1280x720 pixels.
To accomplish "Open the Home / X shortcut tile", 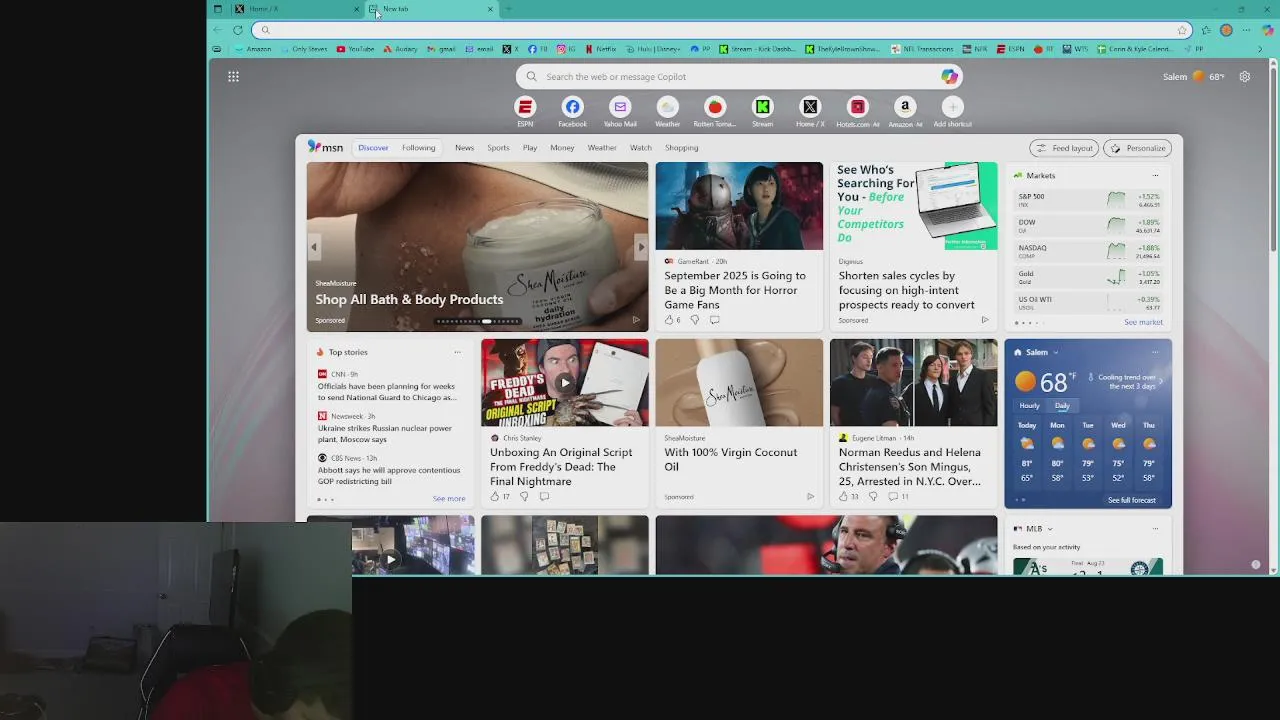I will coord(810,107).
